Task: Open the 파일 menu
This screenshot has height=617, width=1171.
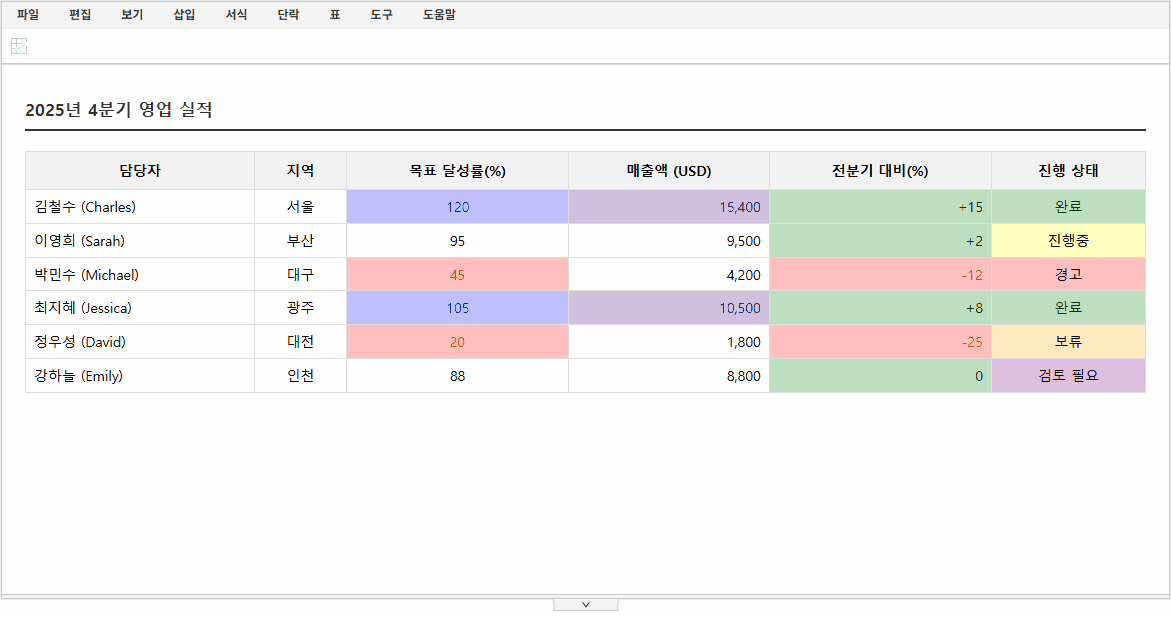Action: tap(27, 14)
